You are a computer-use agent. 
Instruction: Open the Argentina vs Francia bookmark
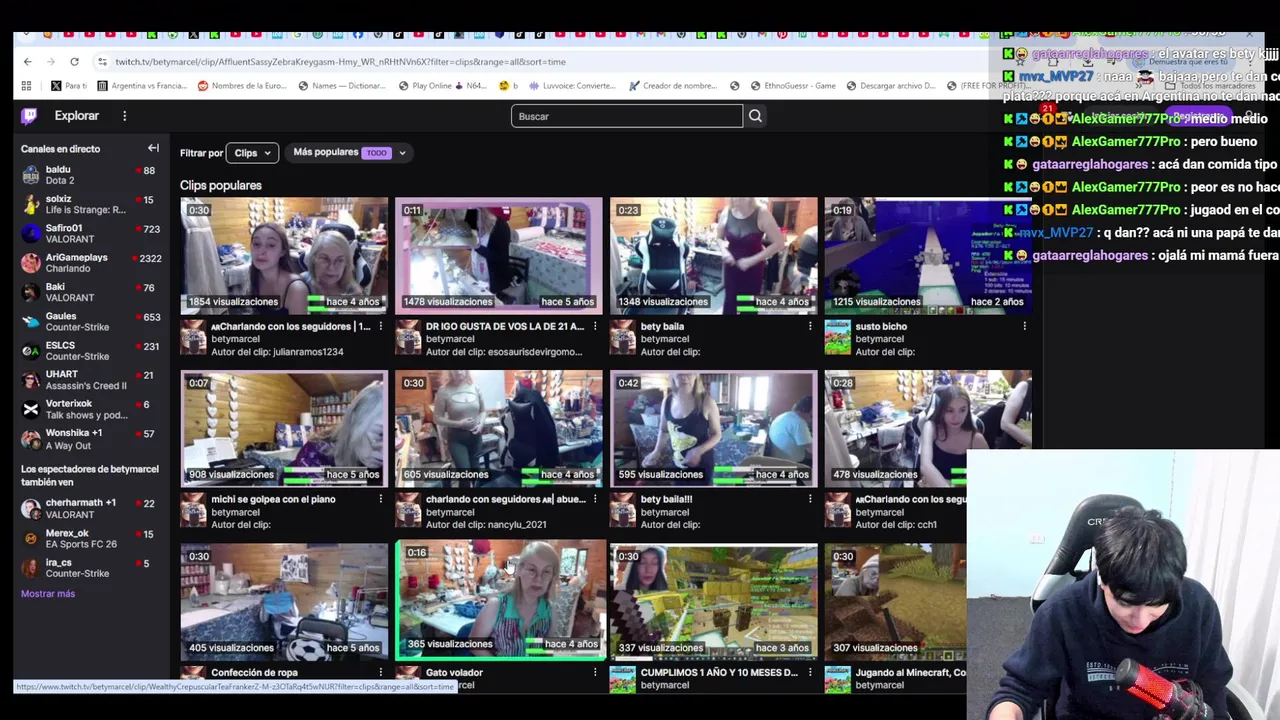coord(142,86)
